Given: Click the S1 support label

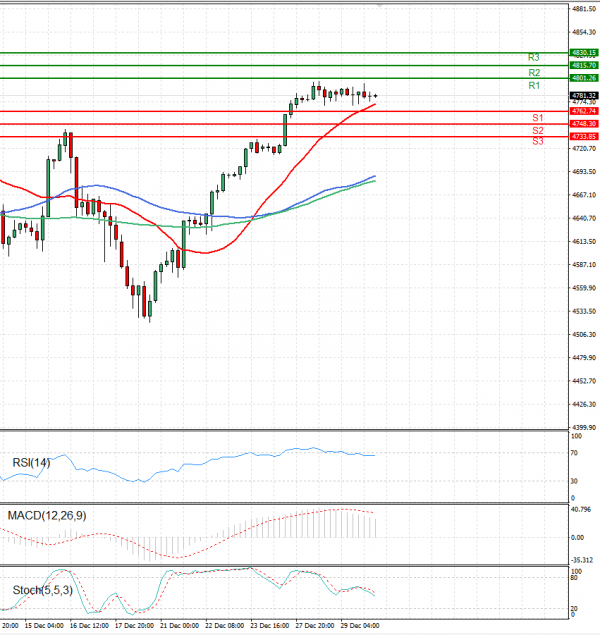Looking at the screenshot, I should [x=538, y=118].
